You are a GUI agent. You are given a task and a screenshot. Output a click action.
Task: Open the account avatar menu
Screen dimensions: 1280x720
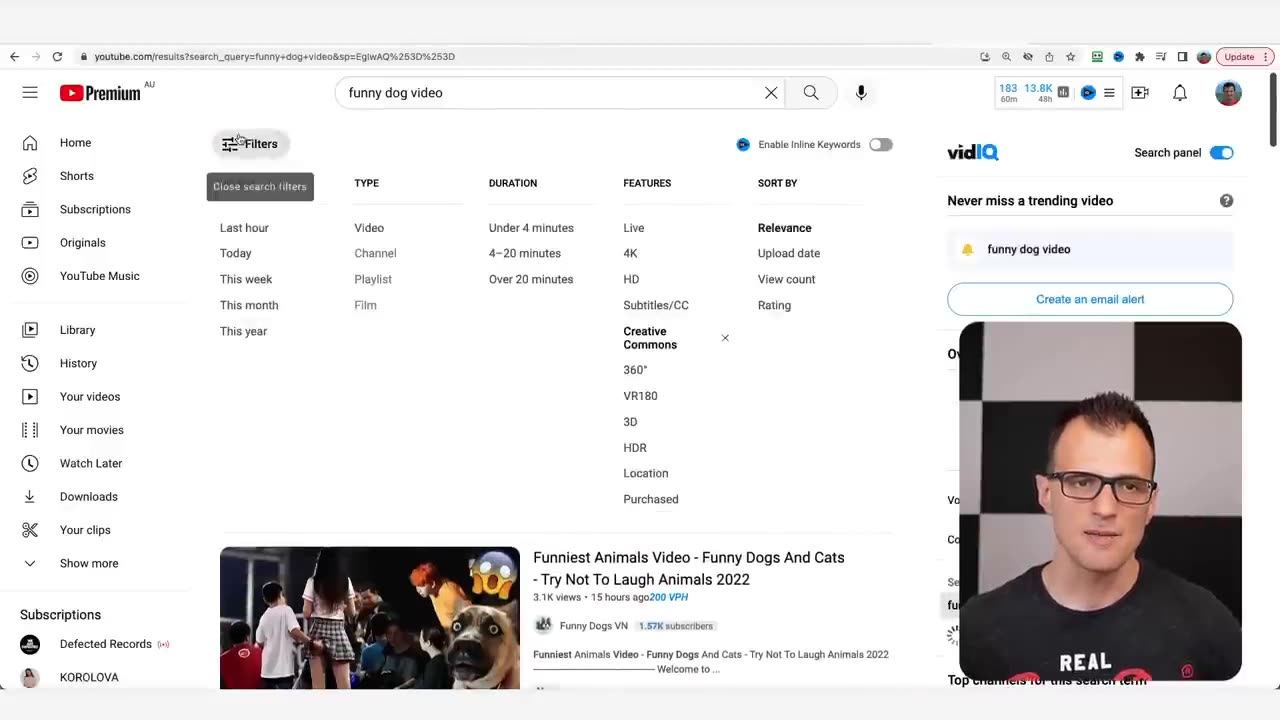coord(1228,93)
